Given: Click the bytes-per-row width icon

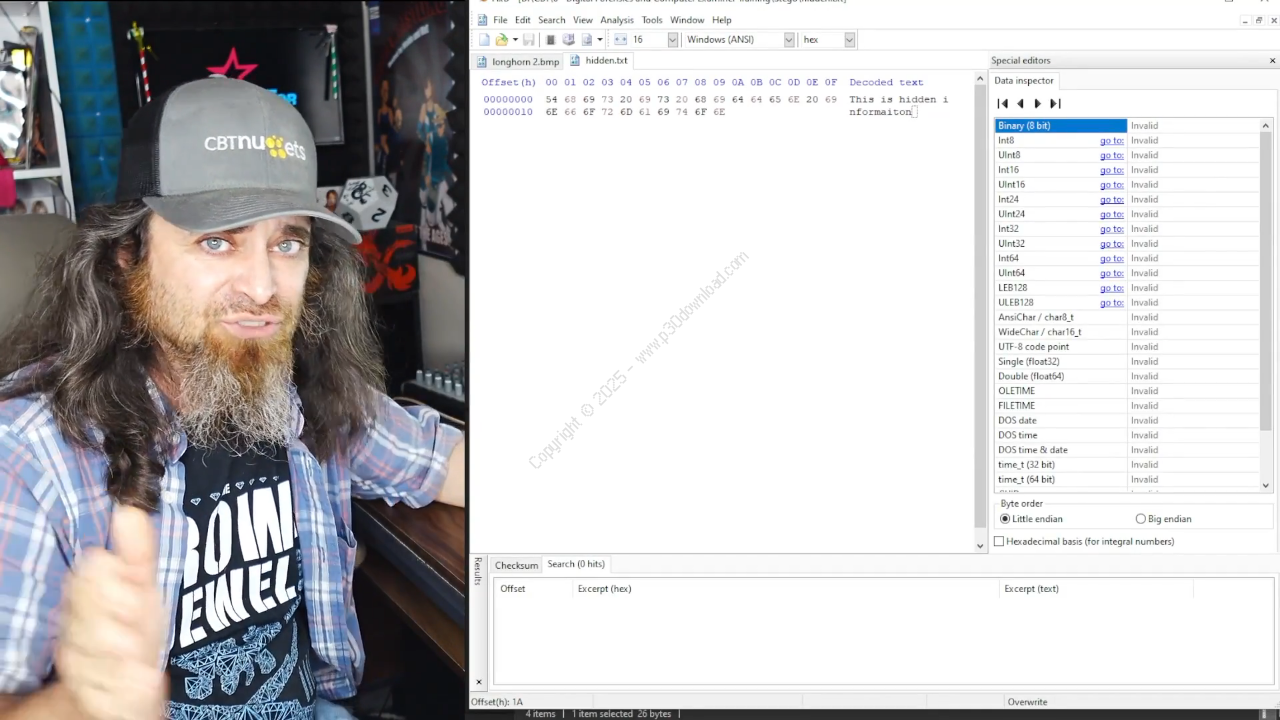Looking at the screenshot, I should [620, 40].
